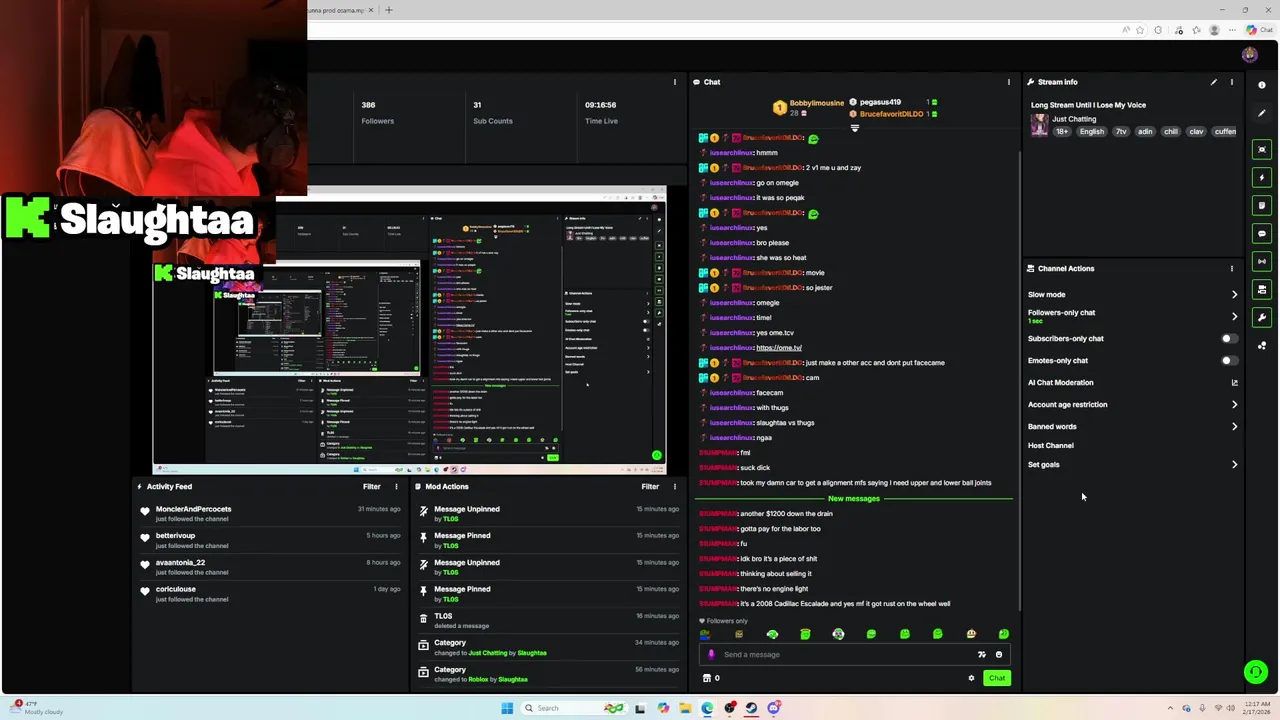Filter the Mod Actions list
Image resolution: width=1280 pixels, height=720 pixels.
coord(650,486)
